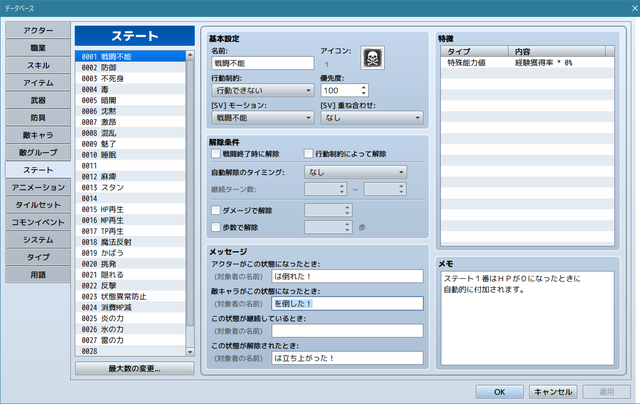Viewport: 640px width, 404px height.
Task: Click 最大数の変更 button
Action: click(134, 369)
